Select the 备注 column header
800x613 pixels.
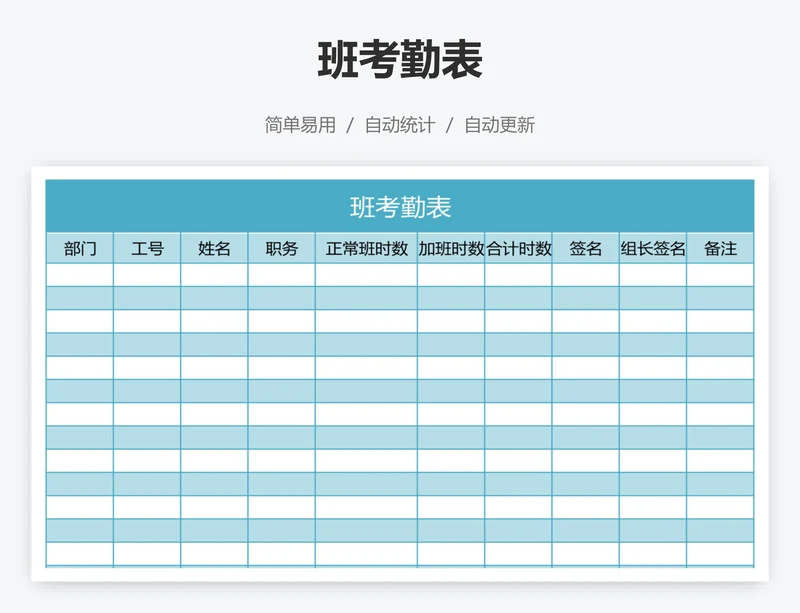[720, 249]
